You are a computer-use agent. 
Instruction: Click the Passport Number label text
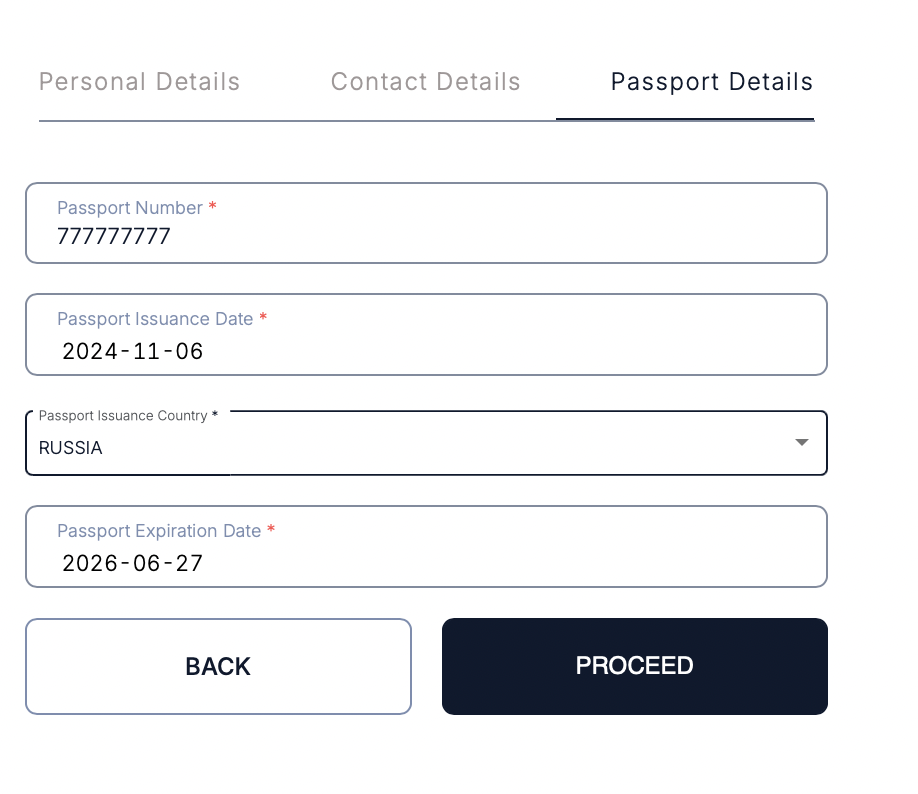(130, 208)
